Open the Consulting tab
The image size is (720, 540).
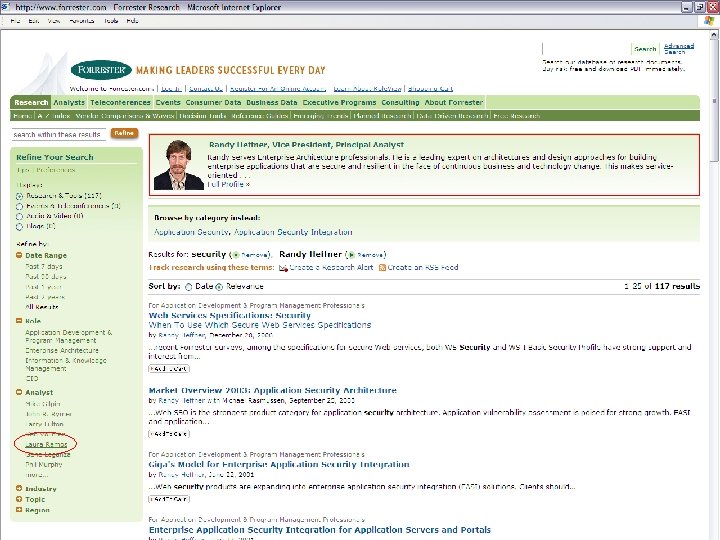coord(400,102)
